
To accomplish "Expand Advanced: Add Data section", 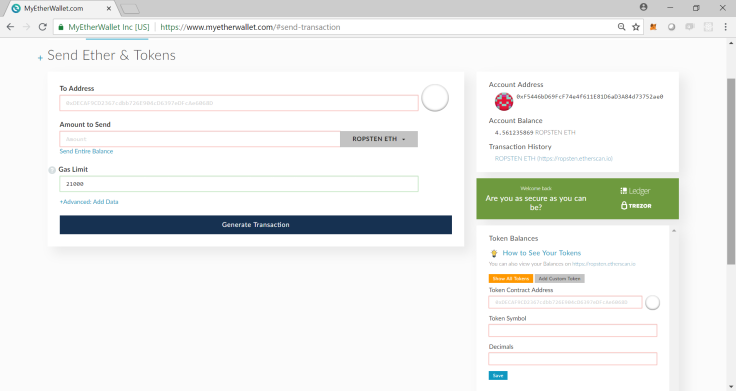I will [89, 202].
